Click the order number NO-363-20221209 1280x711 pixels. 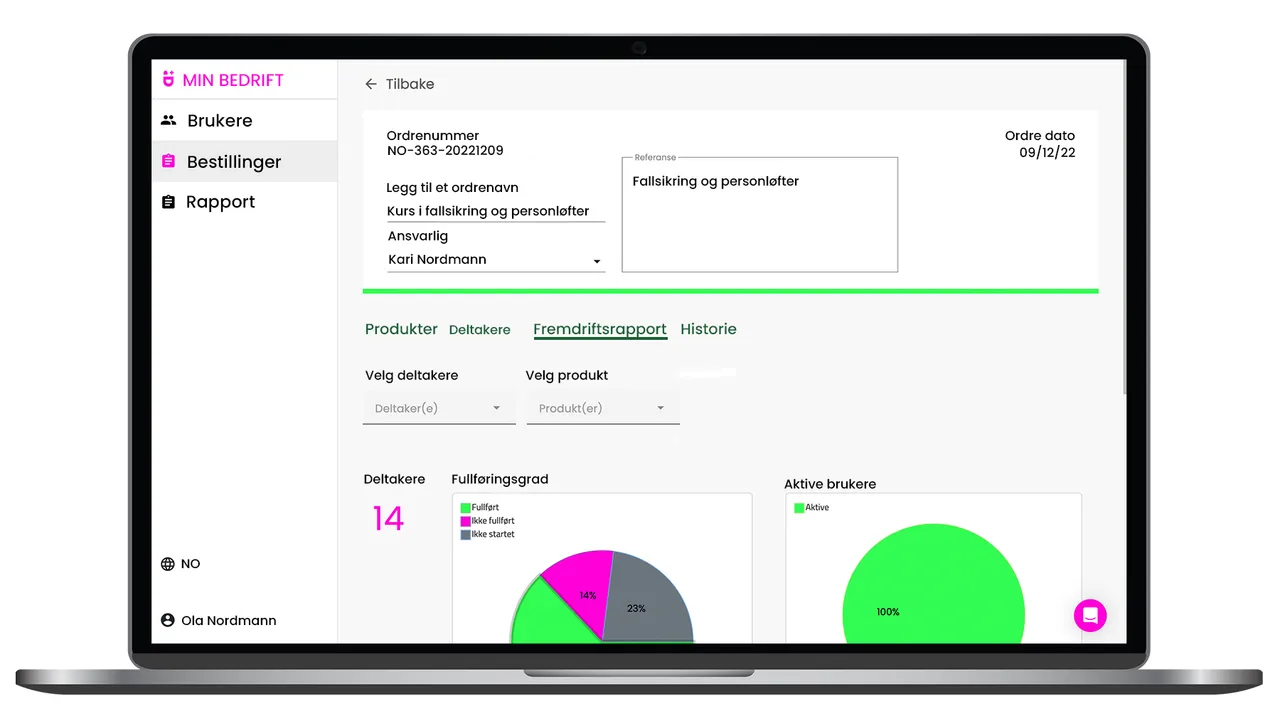coord(445,151)
